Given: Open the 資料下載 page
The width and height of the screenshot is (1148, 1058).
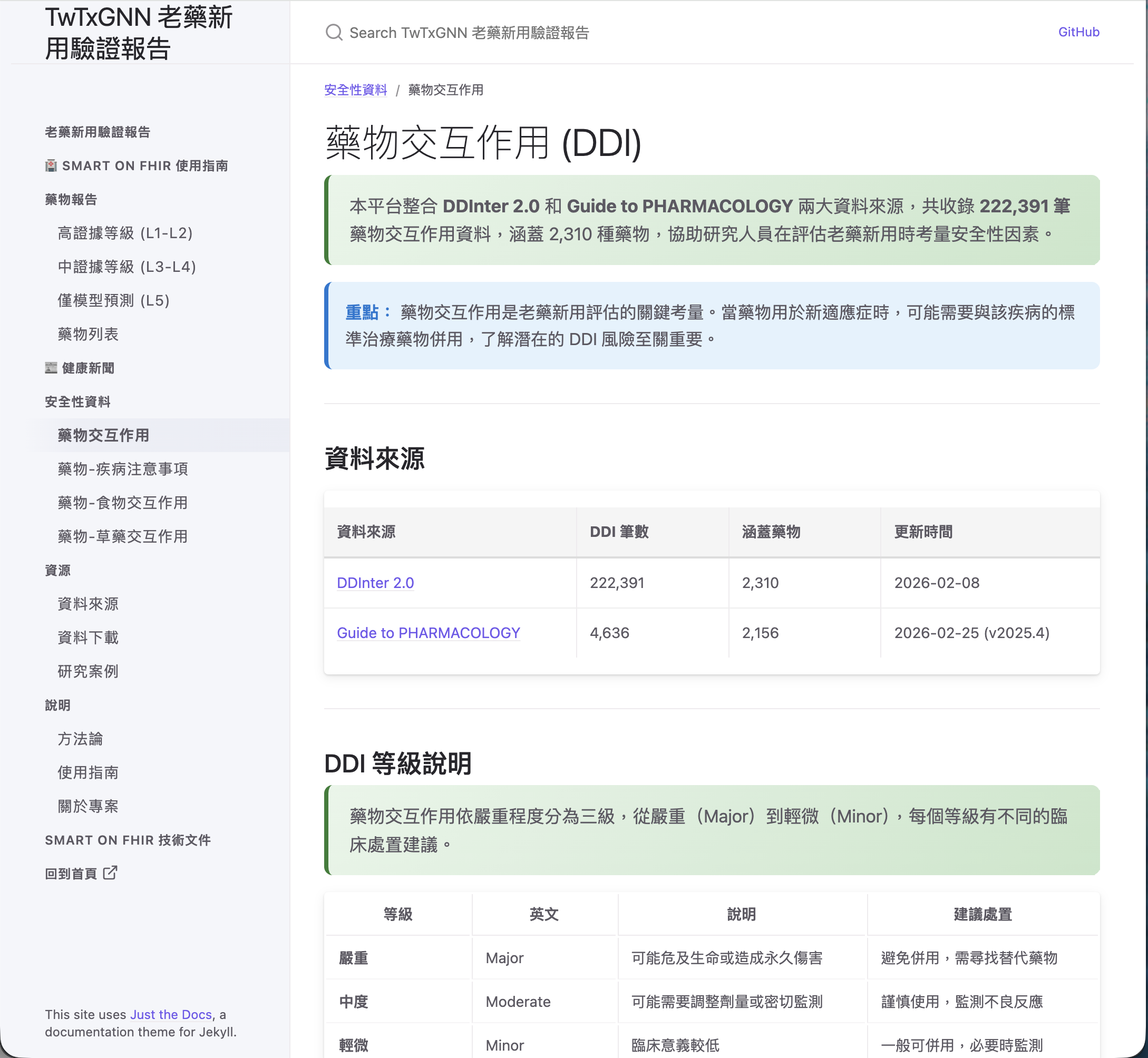Looking at the screenshot, I should [87, 638].
